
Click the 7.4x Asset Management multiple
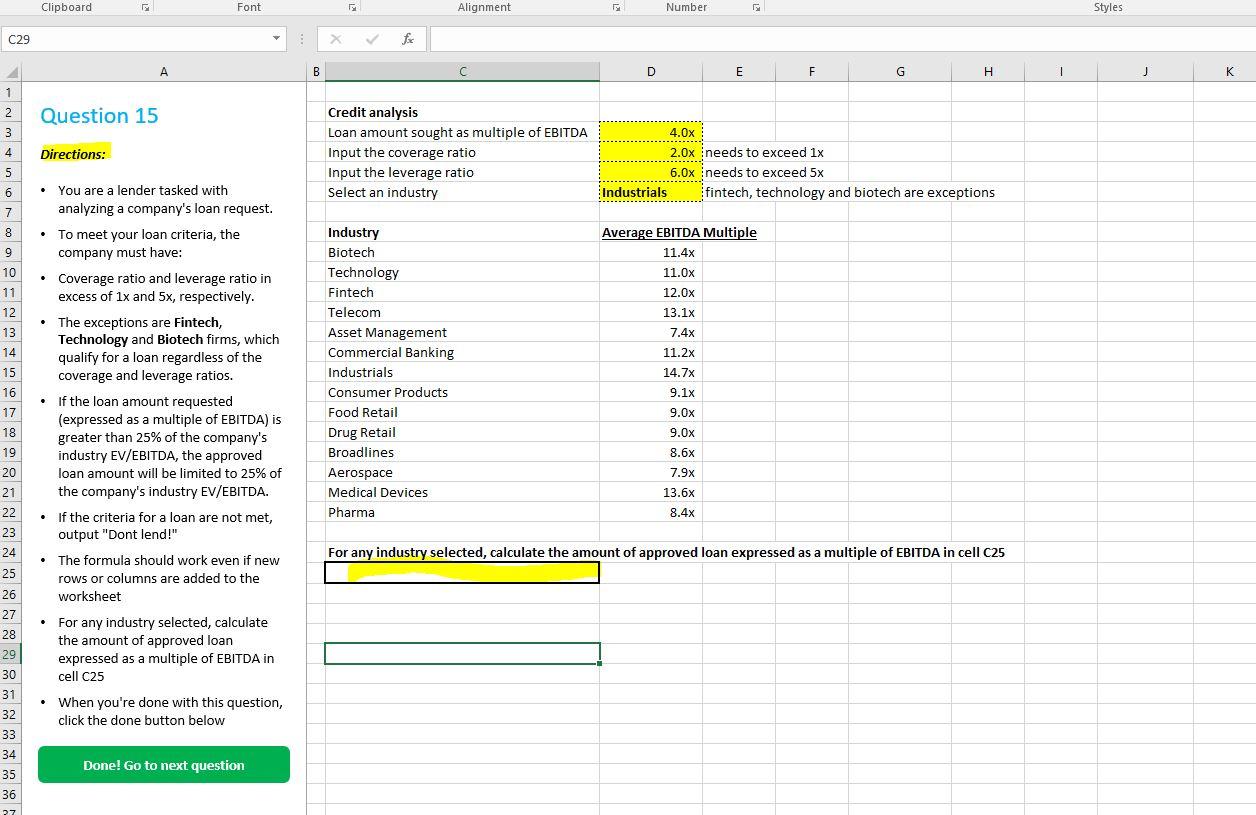tap(682, 332)
